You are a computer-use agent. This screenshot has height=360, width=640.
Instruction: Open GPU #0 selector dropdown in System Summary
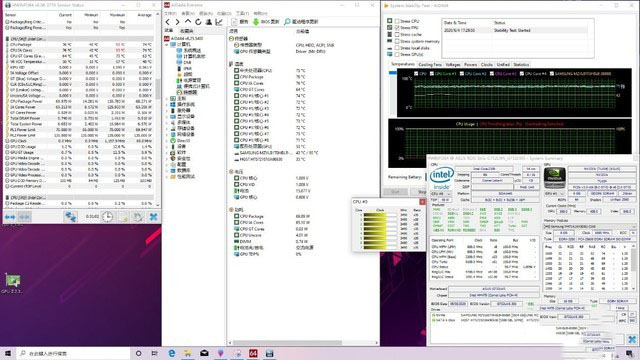(555, 193)
